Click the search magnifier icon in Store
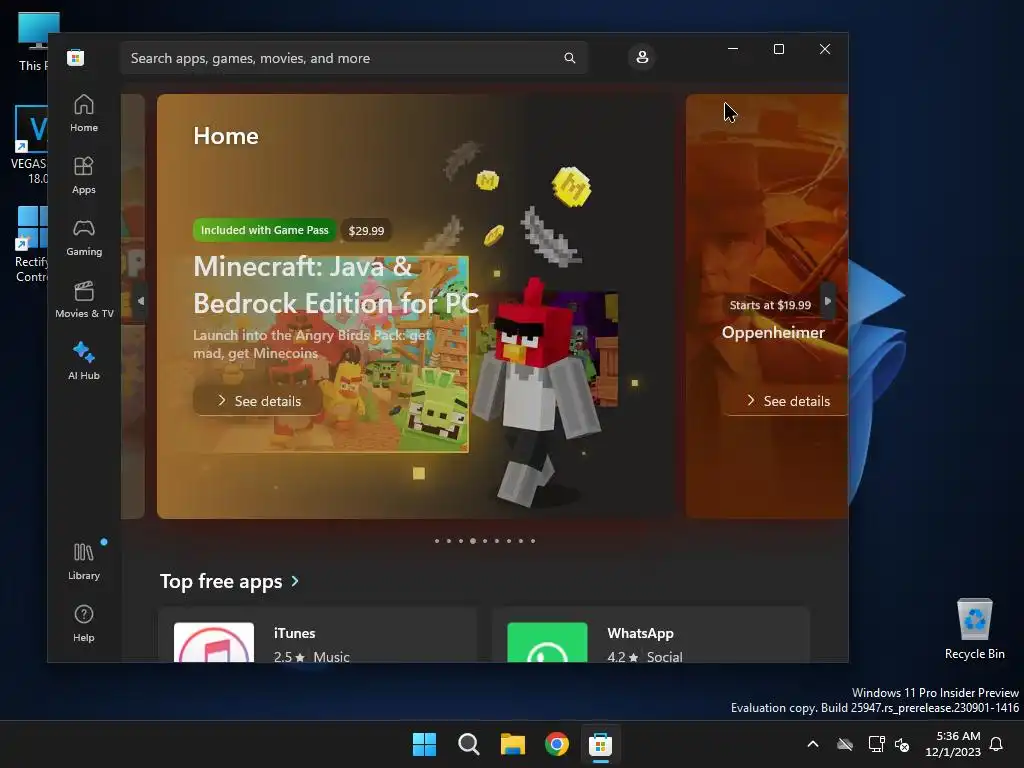 point(569,58)
